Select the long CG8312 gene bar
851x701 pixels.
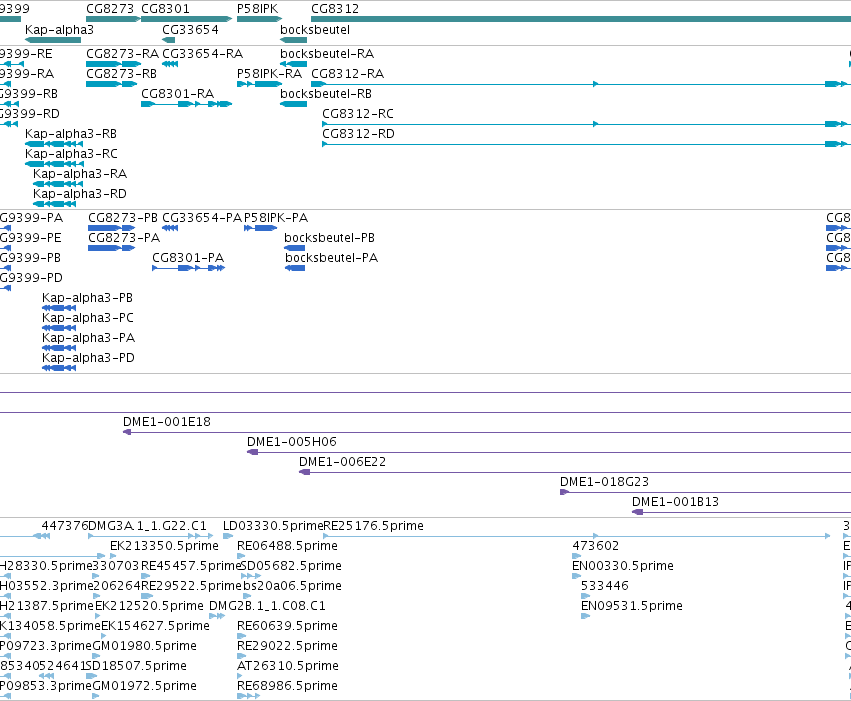pyautogui.click(x=581, y=20)
